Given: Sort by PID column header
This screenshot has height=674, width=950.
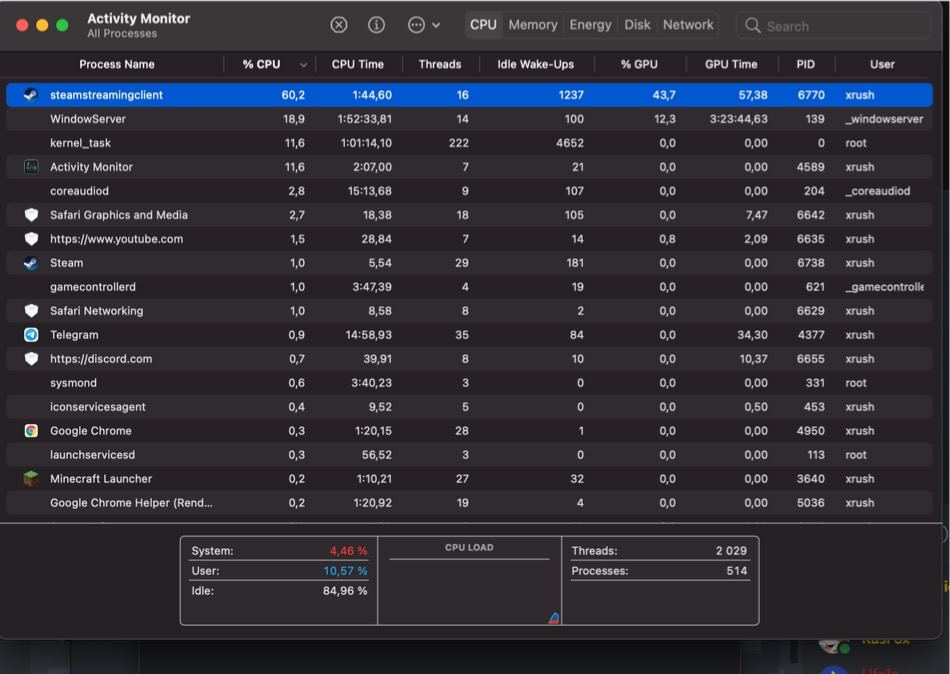Looking at the screenshot, I should [x=805, y=64].
